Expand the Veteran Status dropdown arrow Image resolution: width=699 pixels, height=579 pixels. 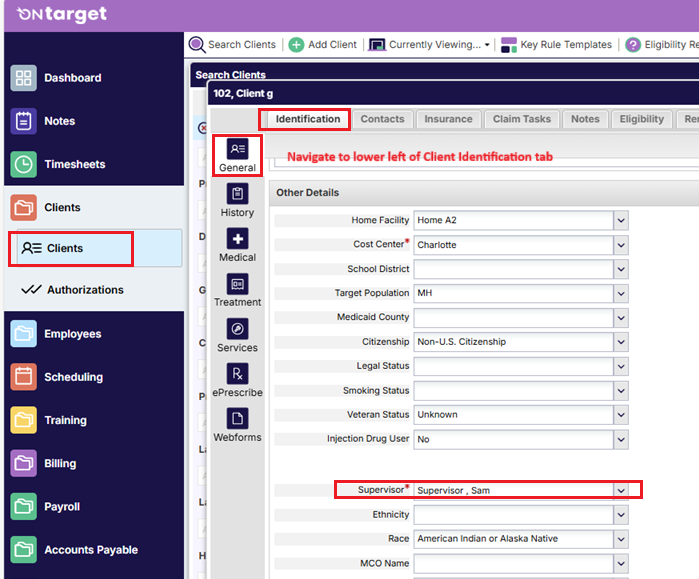point(621,415)
